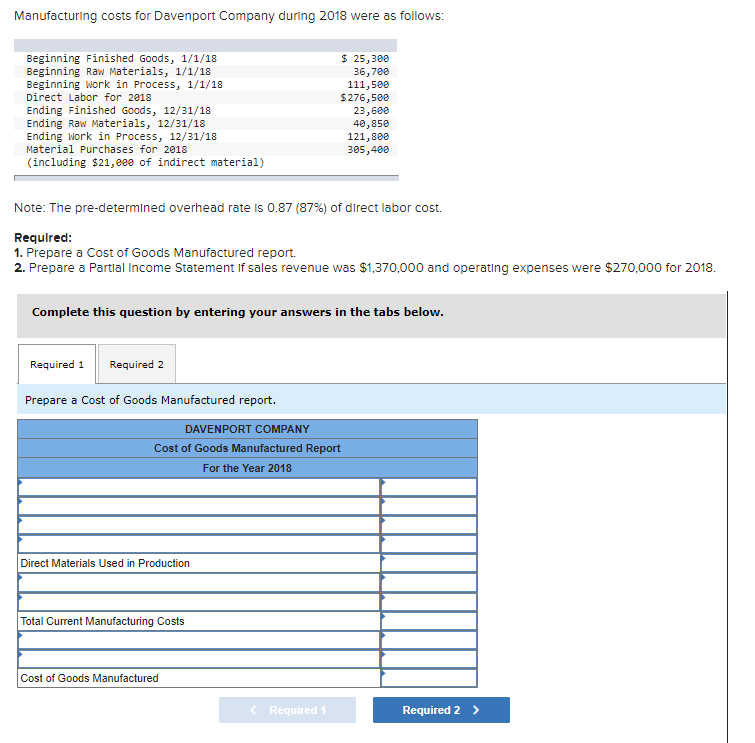Click 'Beginning Finished Goods, 1/1/18' data row

click(x=205, y=58)
